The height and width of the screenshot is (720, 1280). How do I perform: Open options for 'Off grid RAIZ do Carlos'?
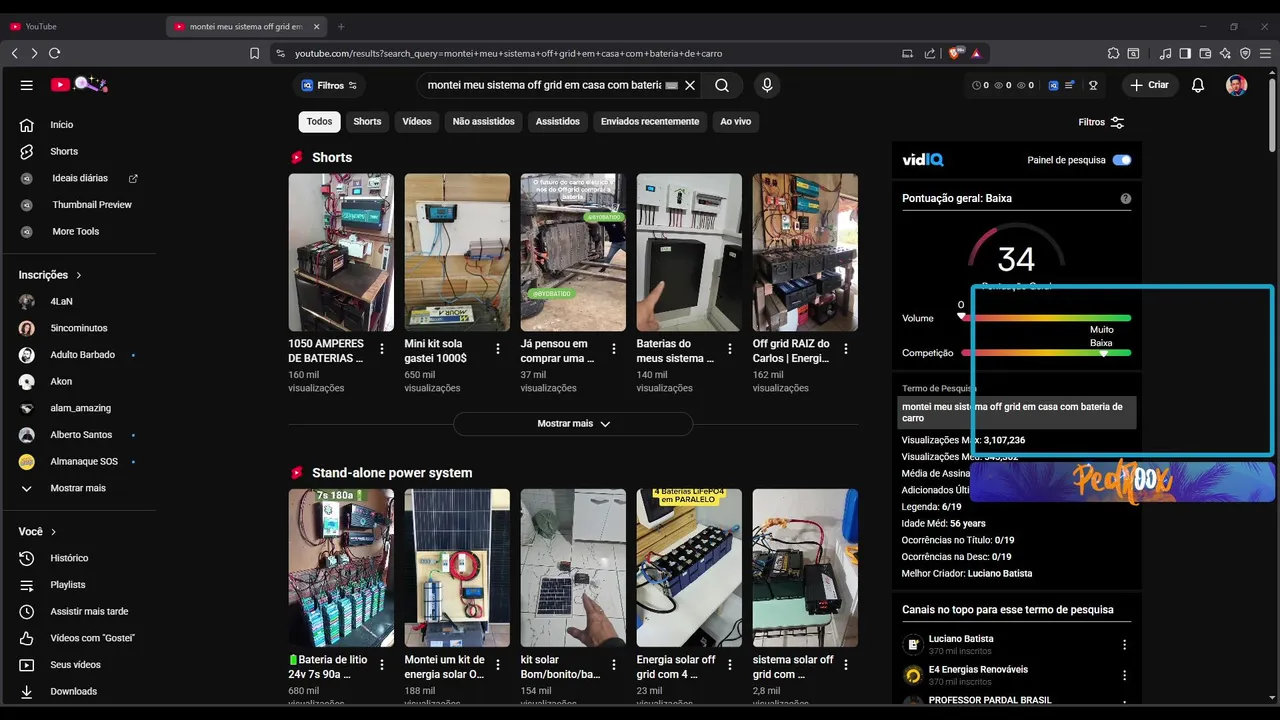[846, 349]
